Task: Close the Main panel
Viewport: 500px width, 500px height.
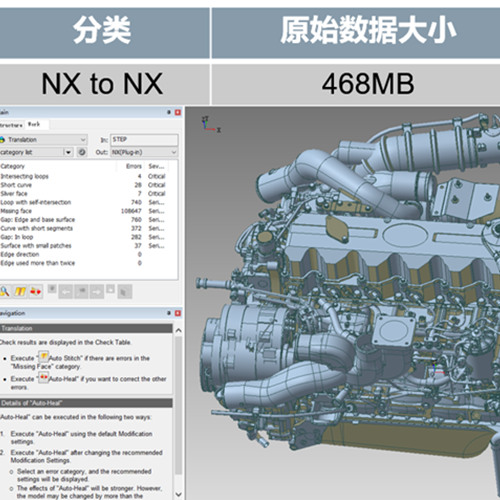Action: coord(178,112)
